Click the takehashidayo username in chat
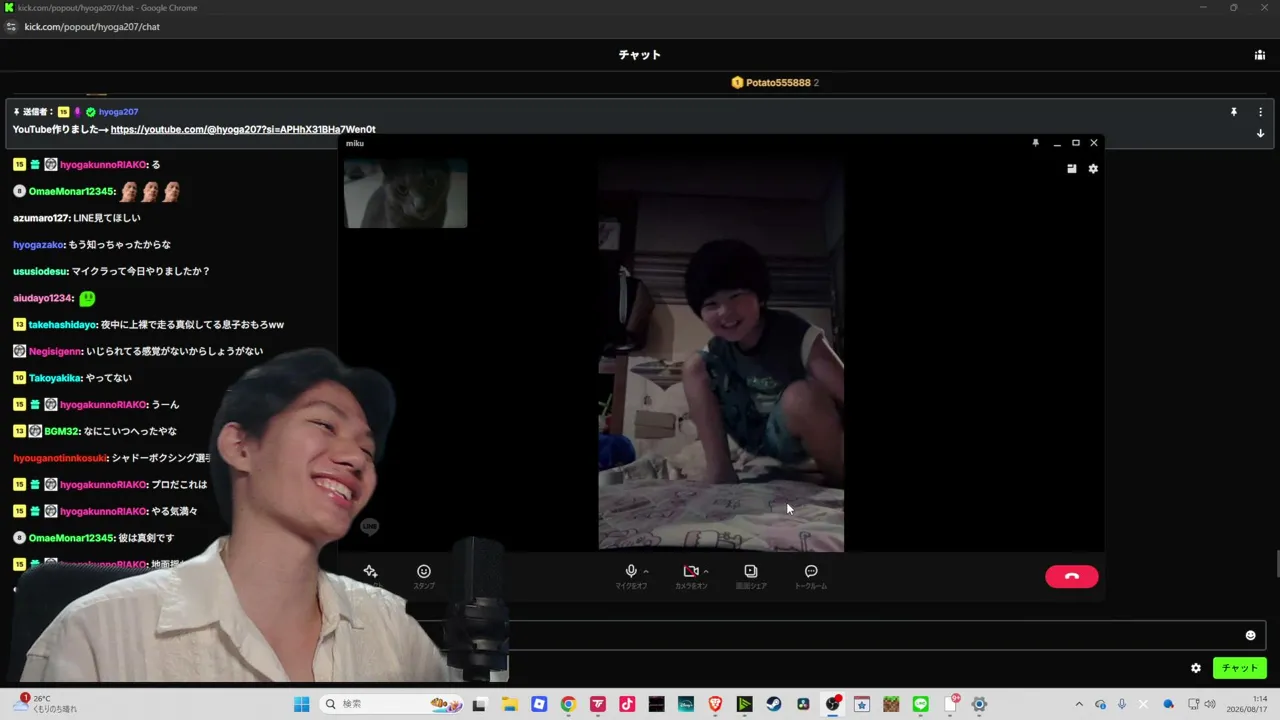 click(62, 325)
